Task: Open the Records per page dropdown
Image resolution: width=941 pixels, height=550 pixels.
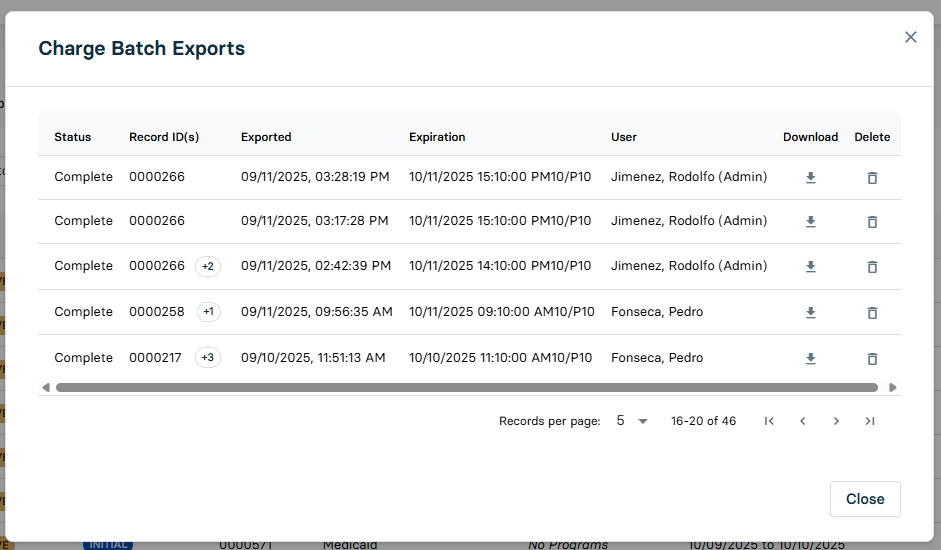Action: tap(632, 421)
